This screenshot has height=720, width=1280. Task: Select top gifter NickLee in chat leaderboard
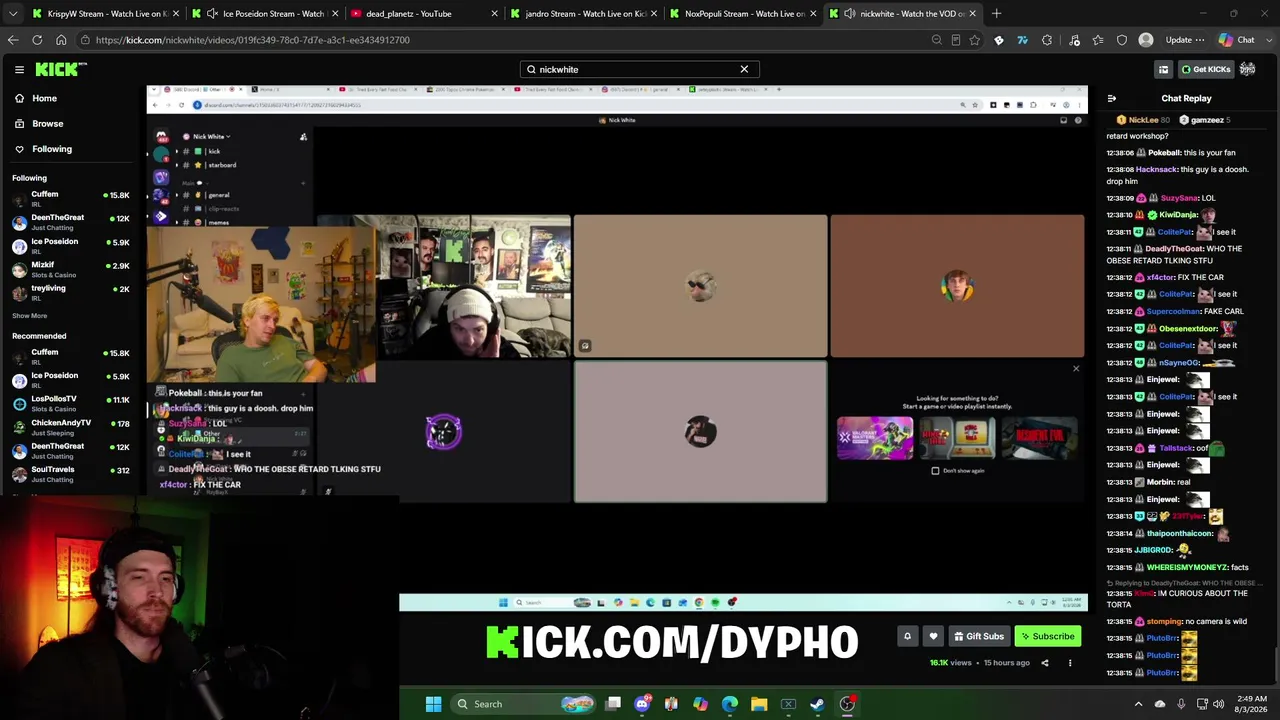click(1143, 120)
